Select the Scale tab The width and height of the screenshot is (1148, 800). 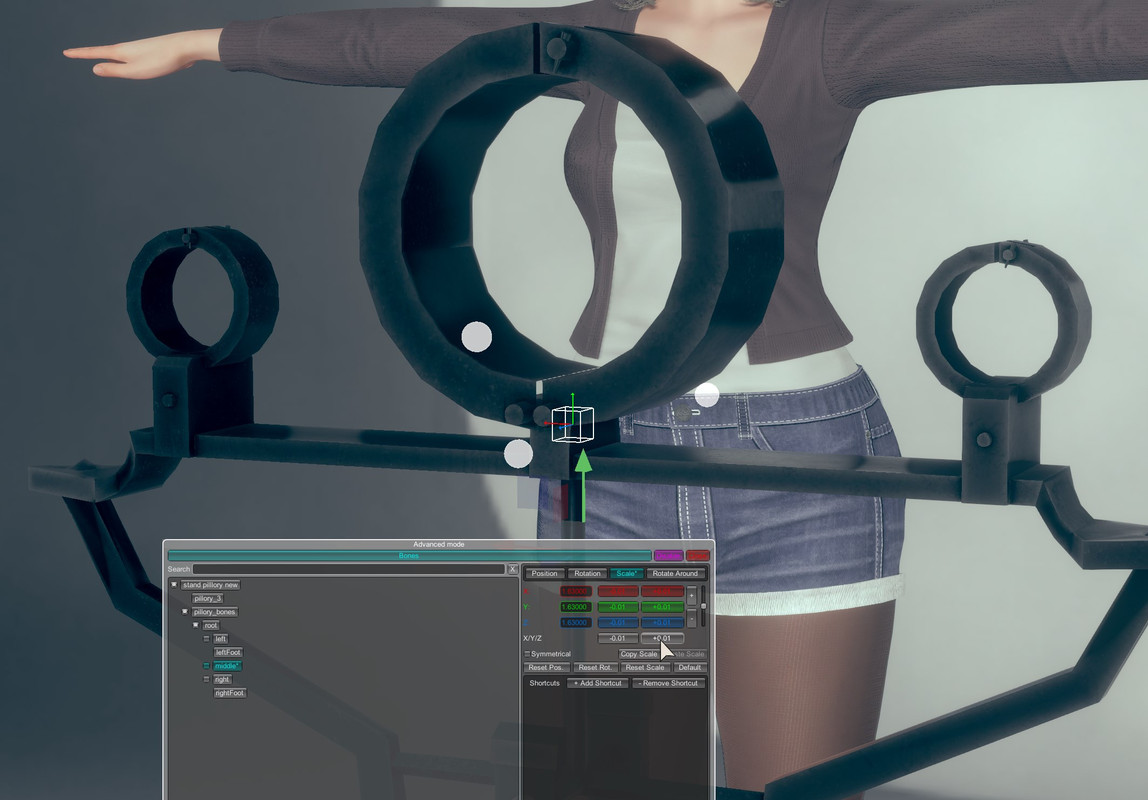click(626, 573)
